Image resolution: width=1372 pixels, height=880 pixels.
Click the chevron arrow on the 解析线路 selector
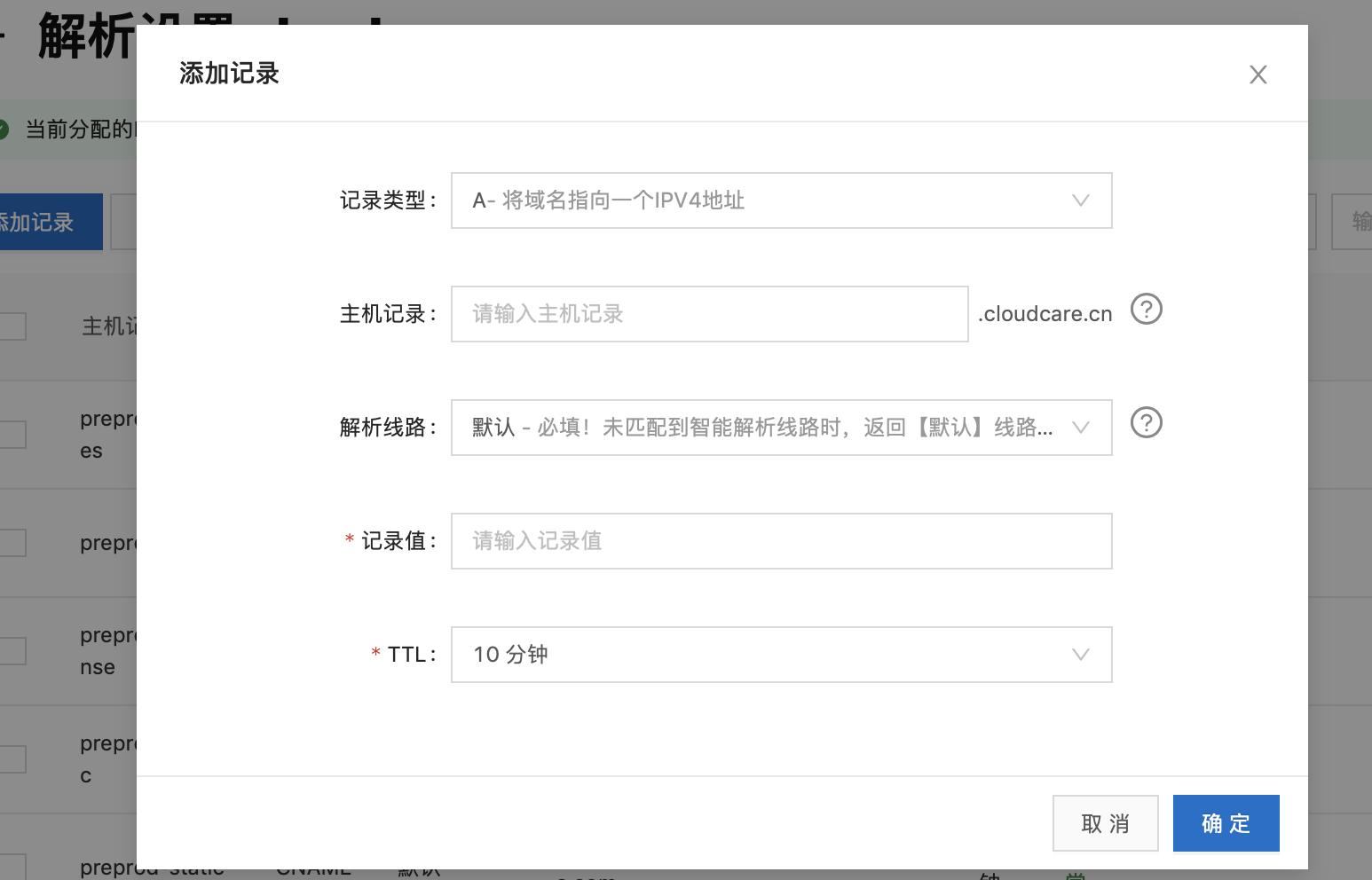coord(1080,428)
